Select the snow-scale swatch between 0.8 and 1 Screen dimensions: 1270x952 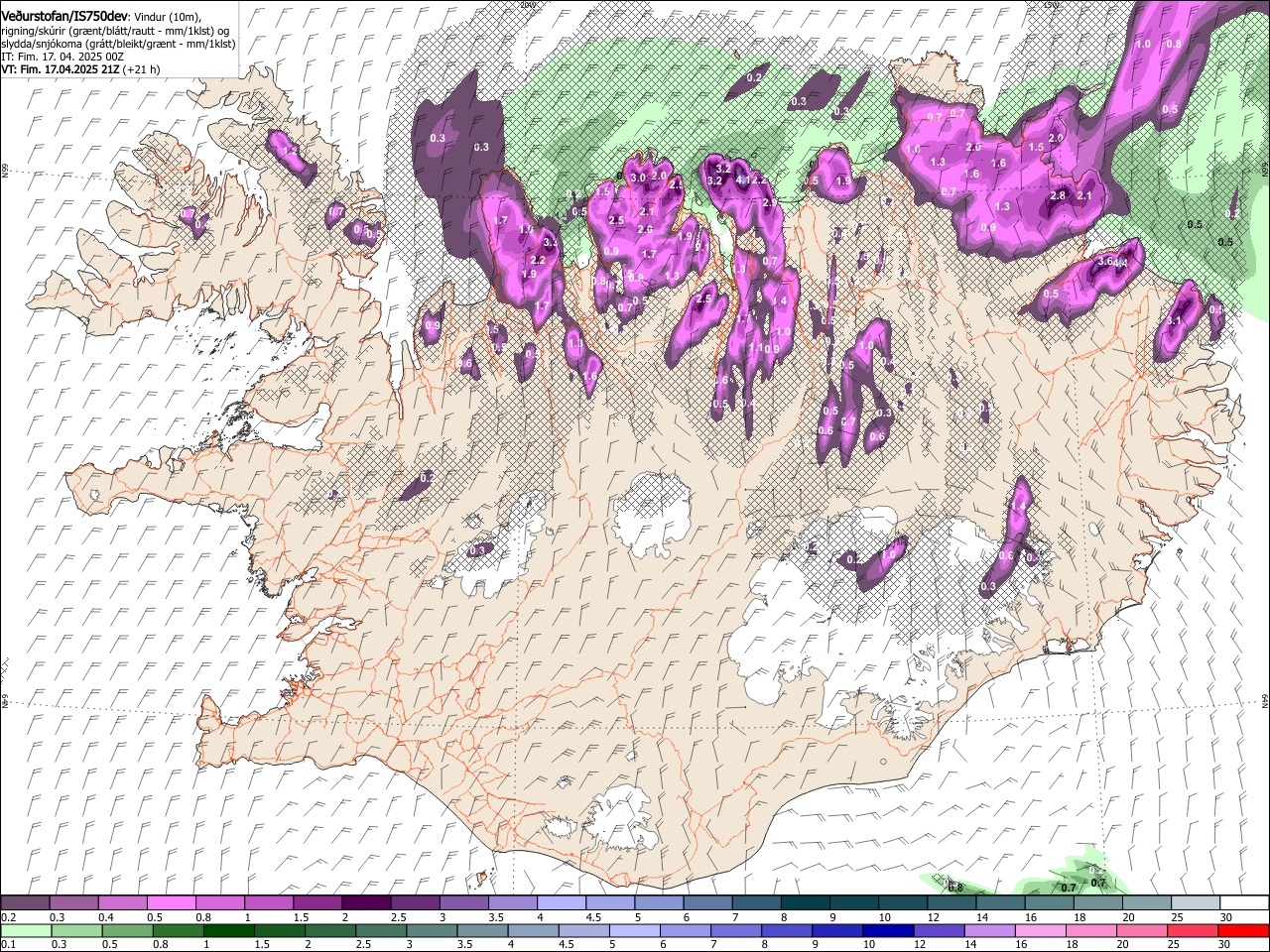coord(219,902)
